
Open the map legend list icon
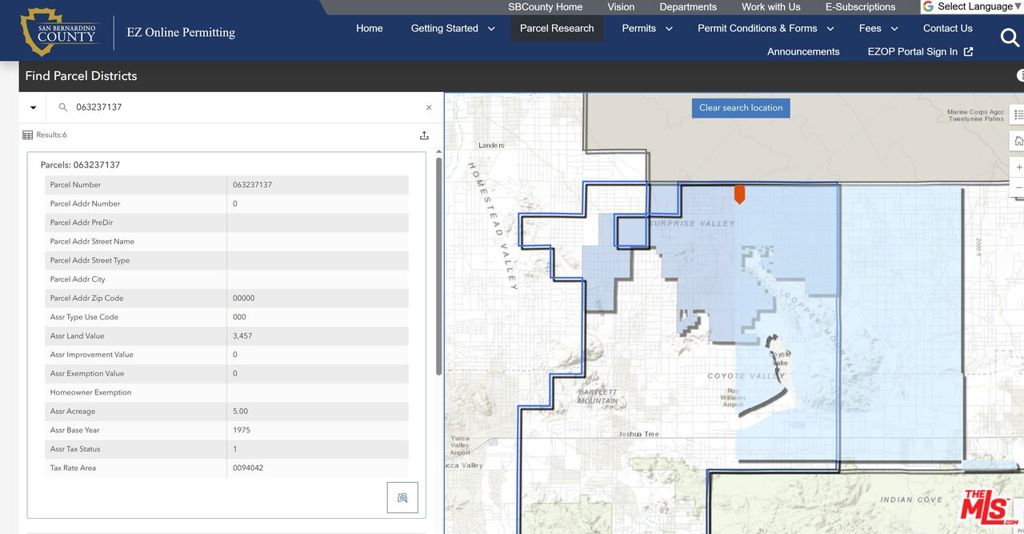[x=1018, y=116]
